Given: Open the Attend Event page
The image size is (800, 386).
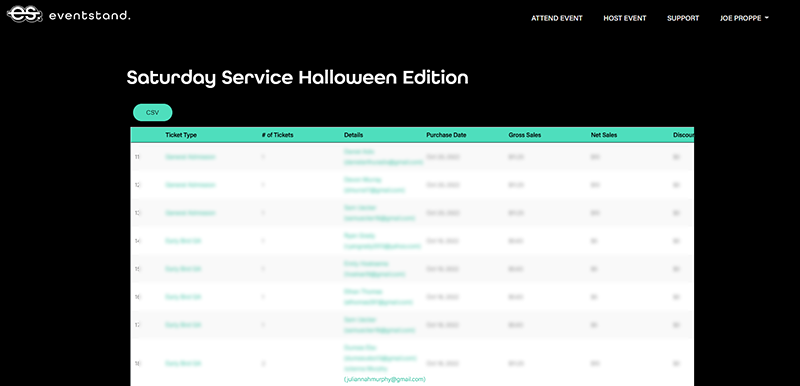Looking at the screenshot, I should coord(557,18).
